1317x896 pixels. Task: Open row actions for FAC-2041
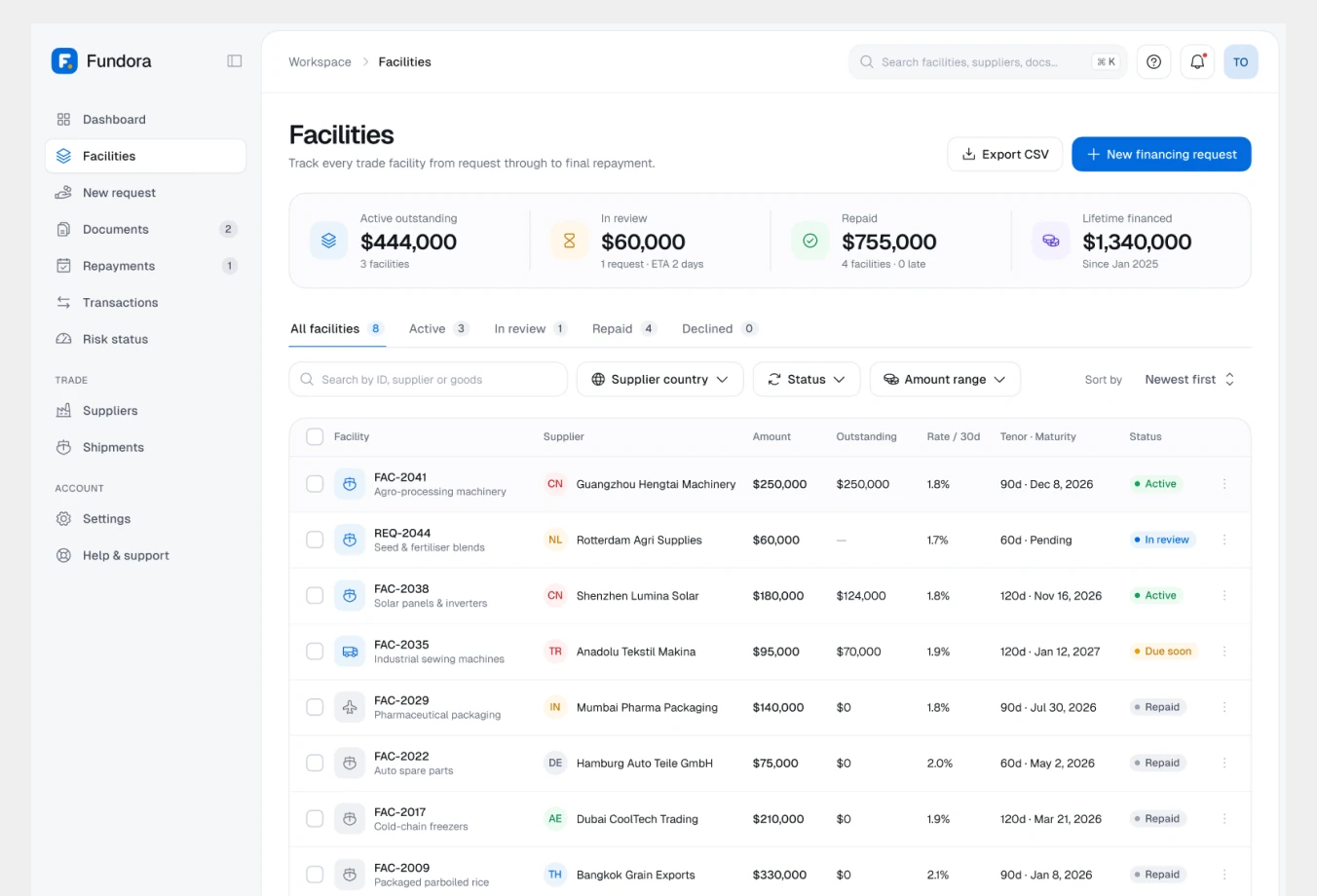(1224, 484)
